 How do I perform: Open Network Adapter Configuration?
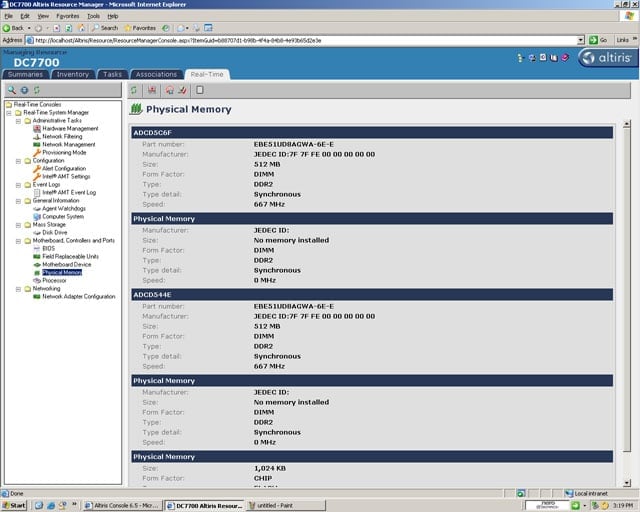[79, 297]
